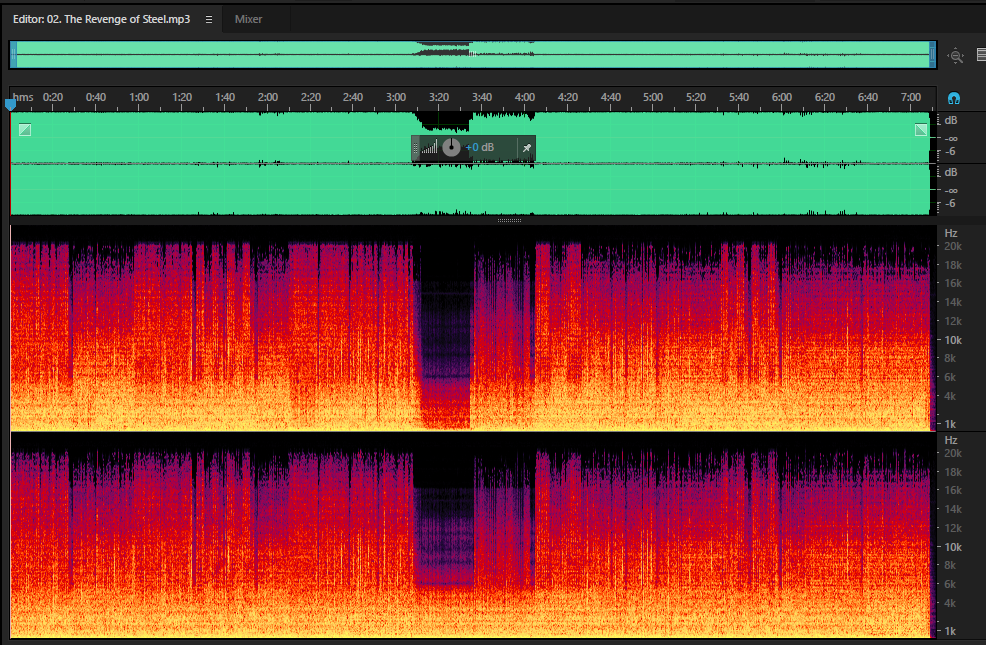Click the 10k mark on upper frequency scale
986x645 pixels.
tap(953, 340)
